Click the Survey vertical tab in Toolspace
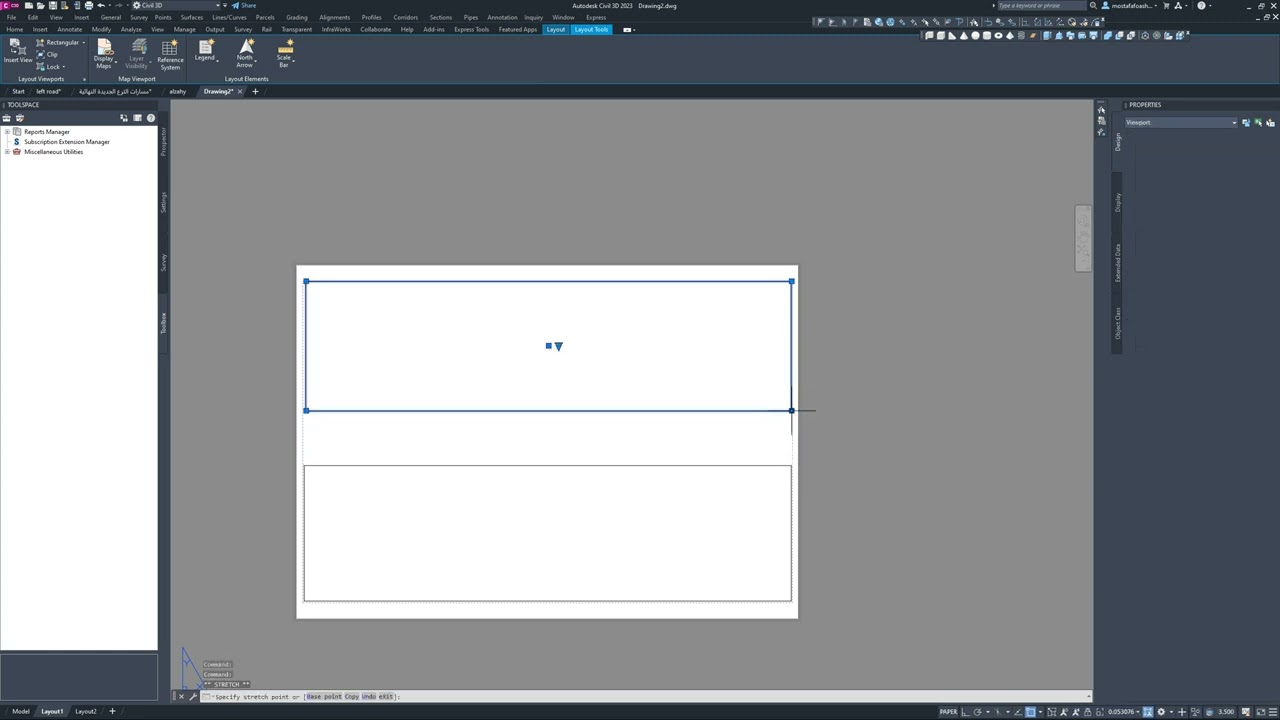 tap(163, 261)
